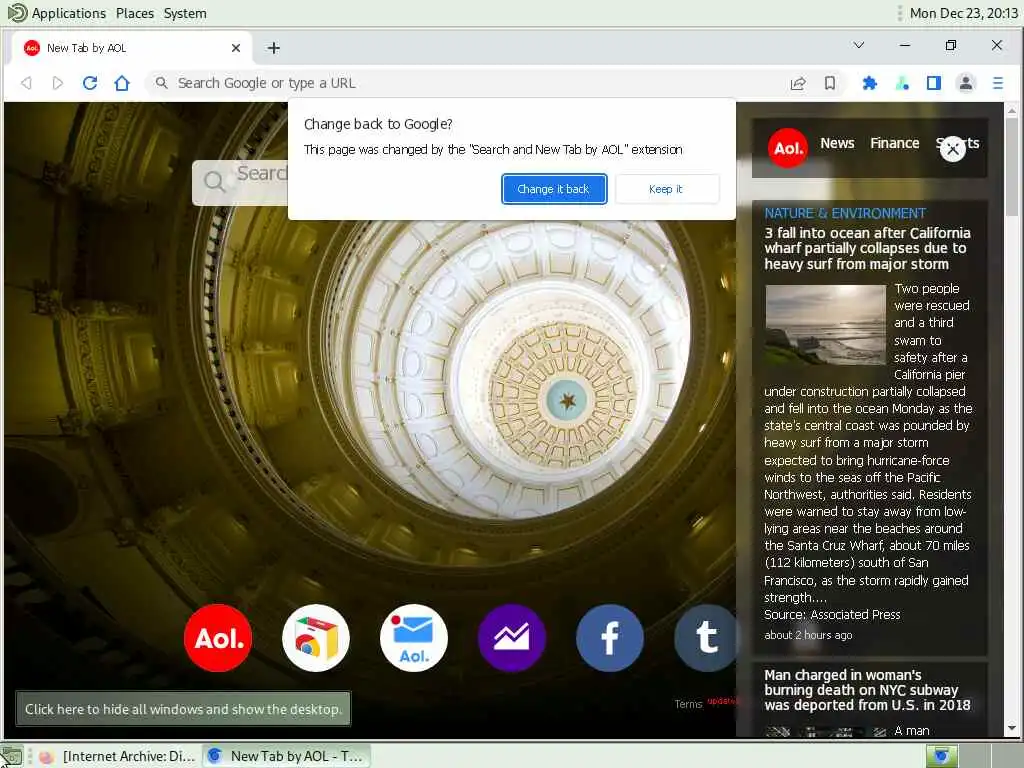This screenshot has width=1024, height=768.
Task: Click the magnifier icon in AOL search box
Action: pyautogui.click(x=214, y=181)
